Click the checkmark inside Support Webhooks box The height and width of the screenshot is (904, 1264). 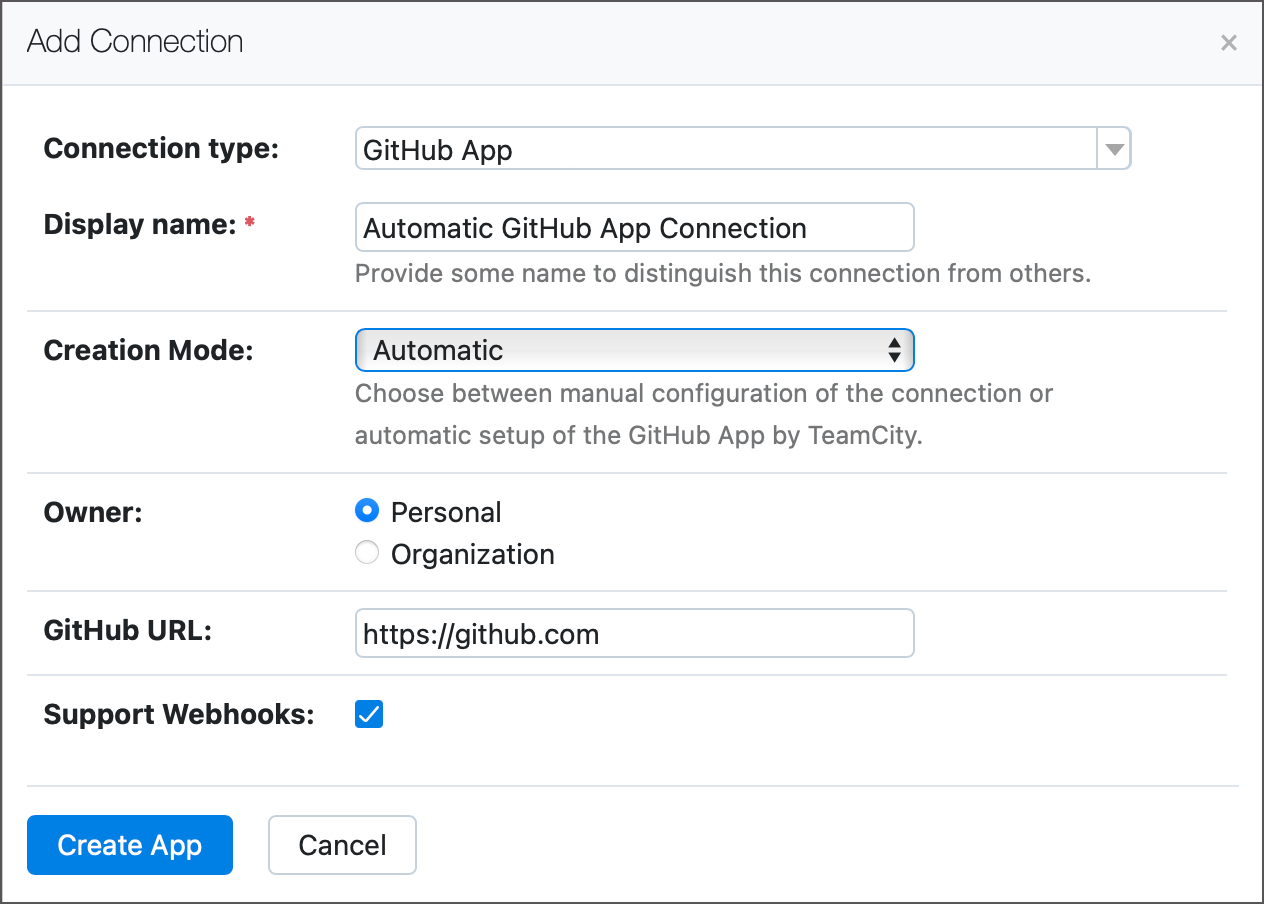[368, 714]
